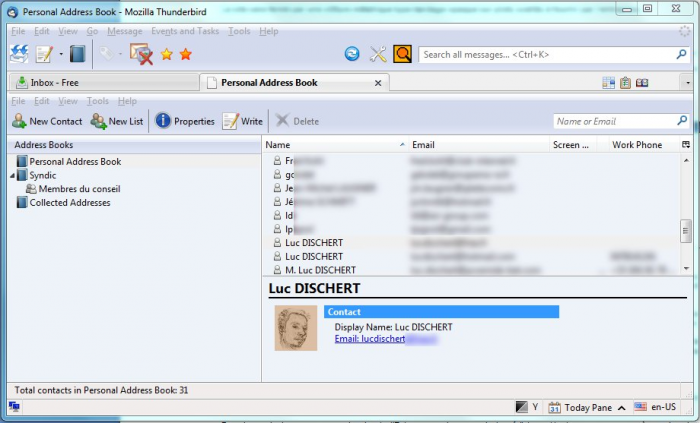Toggle the Today Pane button
Screen dimensions: 700x423
[587, 407]
